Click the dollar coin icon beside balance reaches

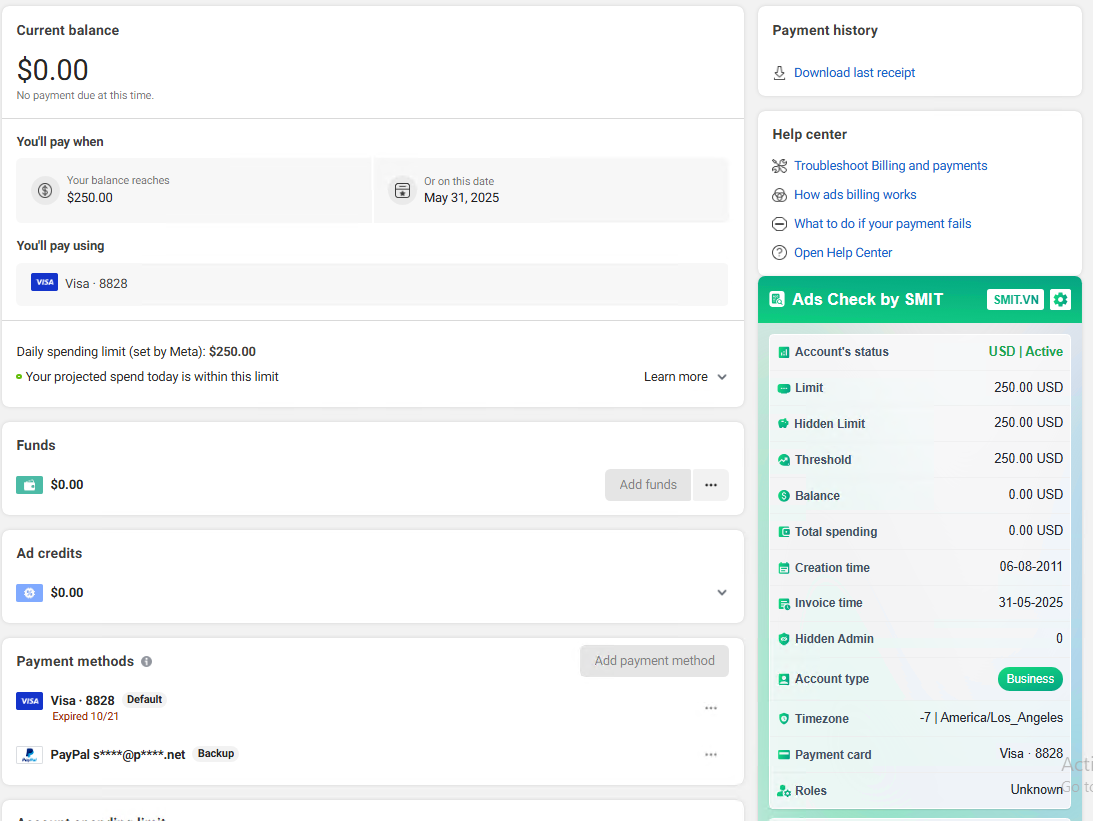[45, 190]
